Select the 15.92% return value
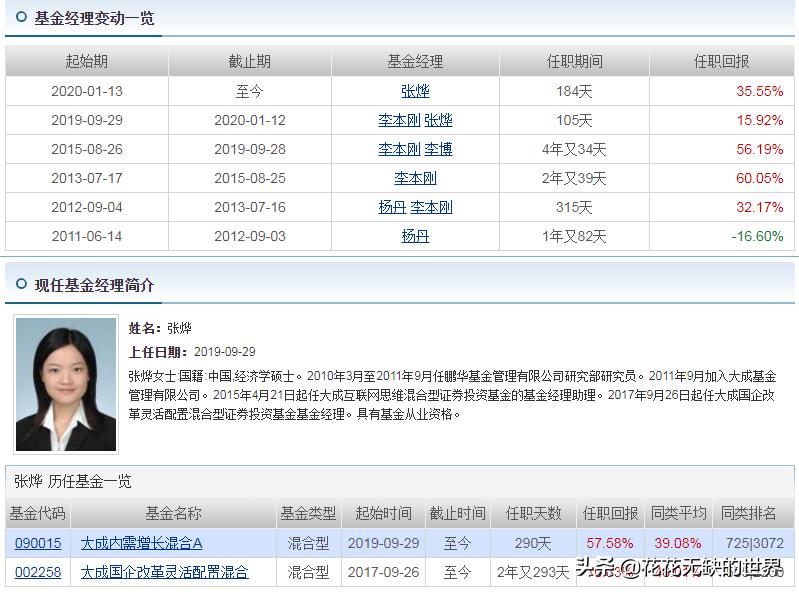 pyautogui.click(x=759, y=120)
